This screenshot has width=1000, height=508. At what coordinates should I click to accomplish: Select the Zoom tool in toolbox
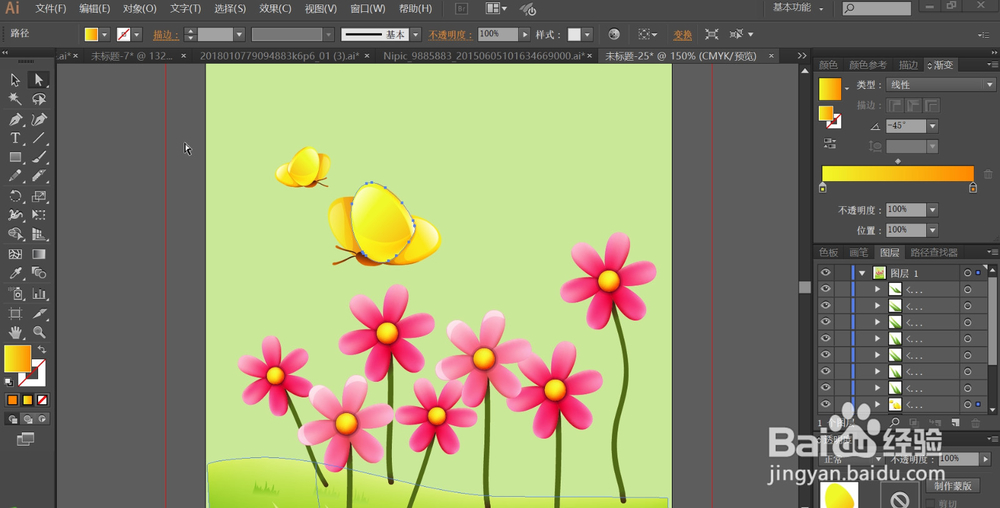[39, 331]
